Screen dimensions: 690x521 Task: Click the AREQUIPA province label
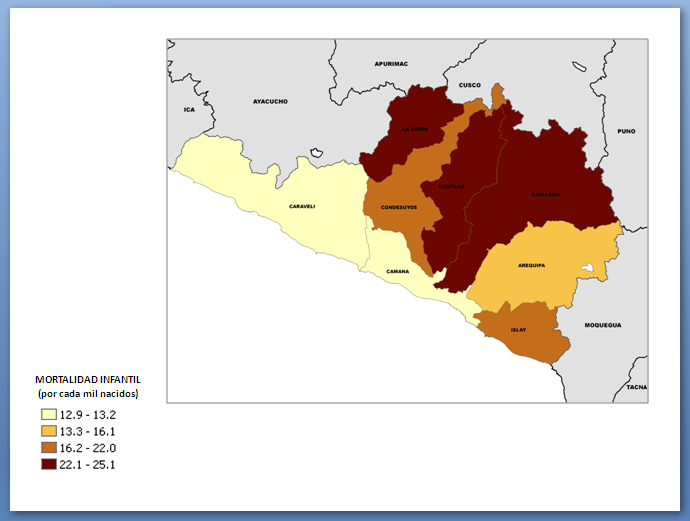tap(531, 265)
